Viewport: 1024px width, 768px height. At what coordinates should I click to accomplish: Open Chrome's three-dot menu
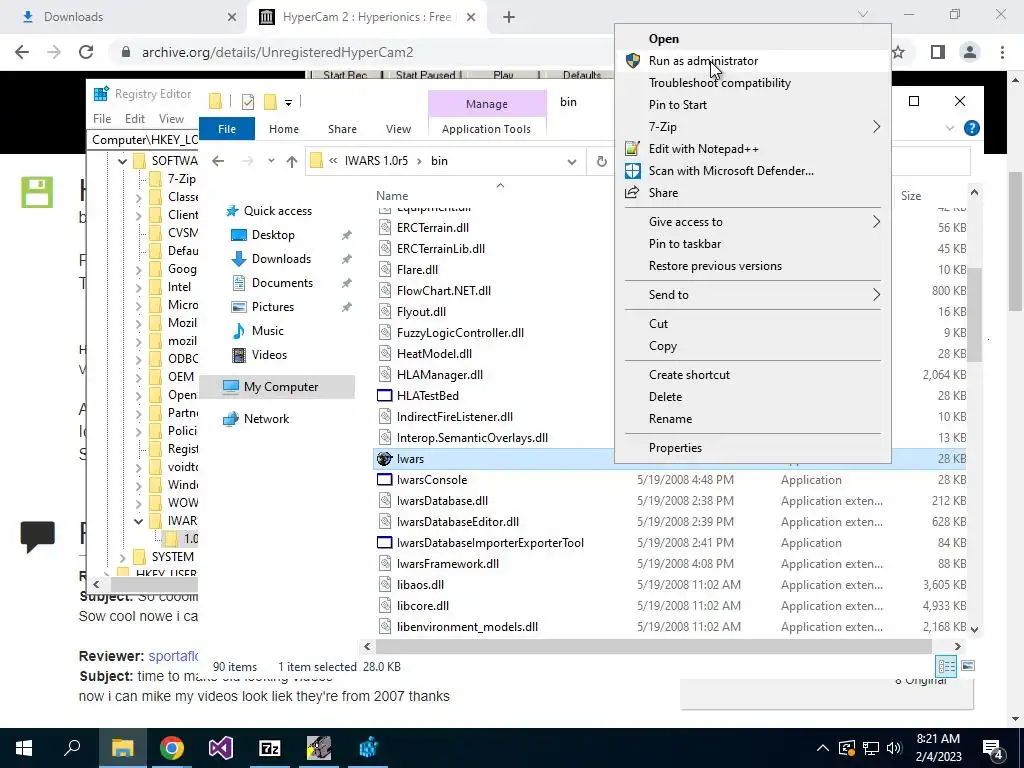(x=1002, y=52)
